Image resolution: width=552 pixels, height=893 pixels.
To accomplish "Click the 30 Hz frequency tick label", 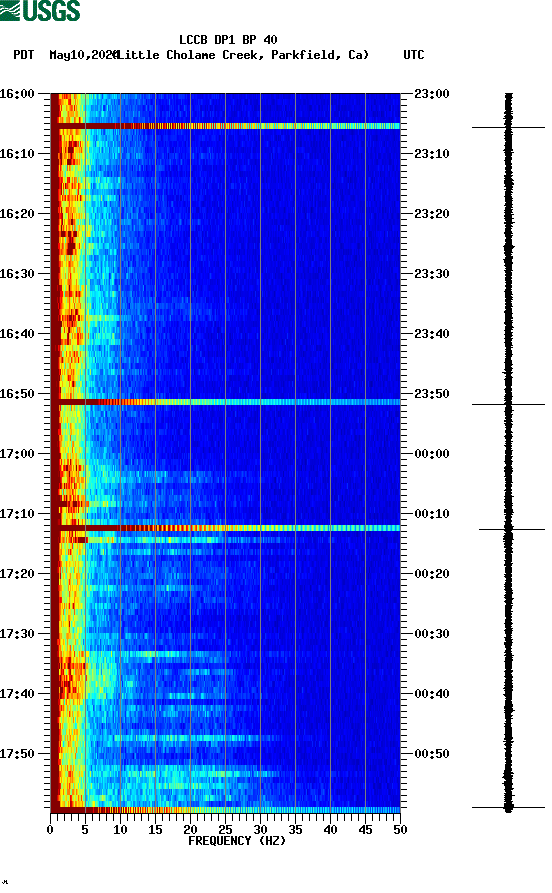I will (x=260, y=830).
